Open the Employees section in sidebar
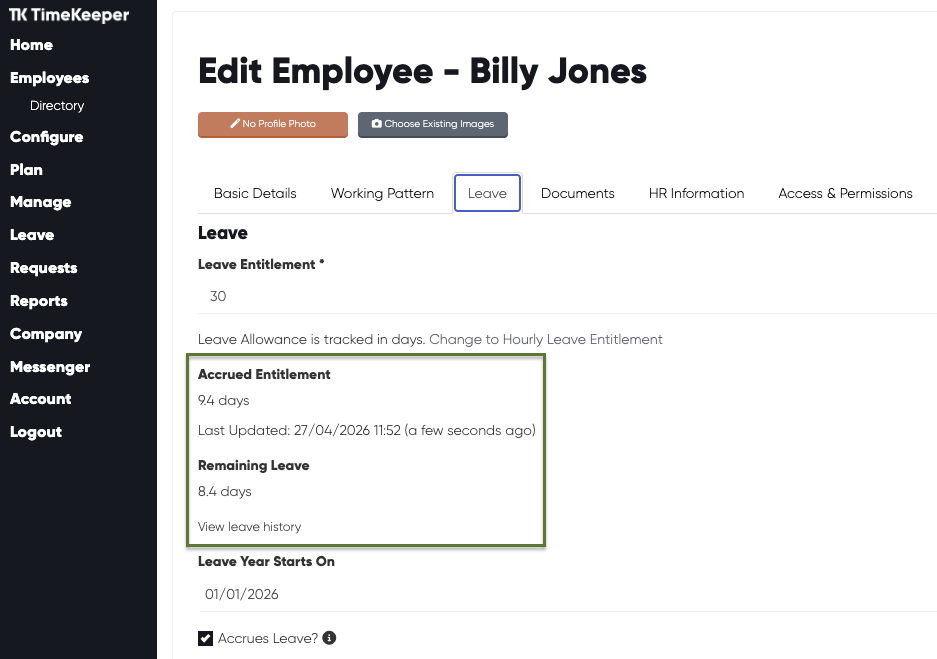 point(50,78)
